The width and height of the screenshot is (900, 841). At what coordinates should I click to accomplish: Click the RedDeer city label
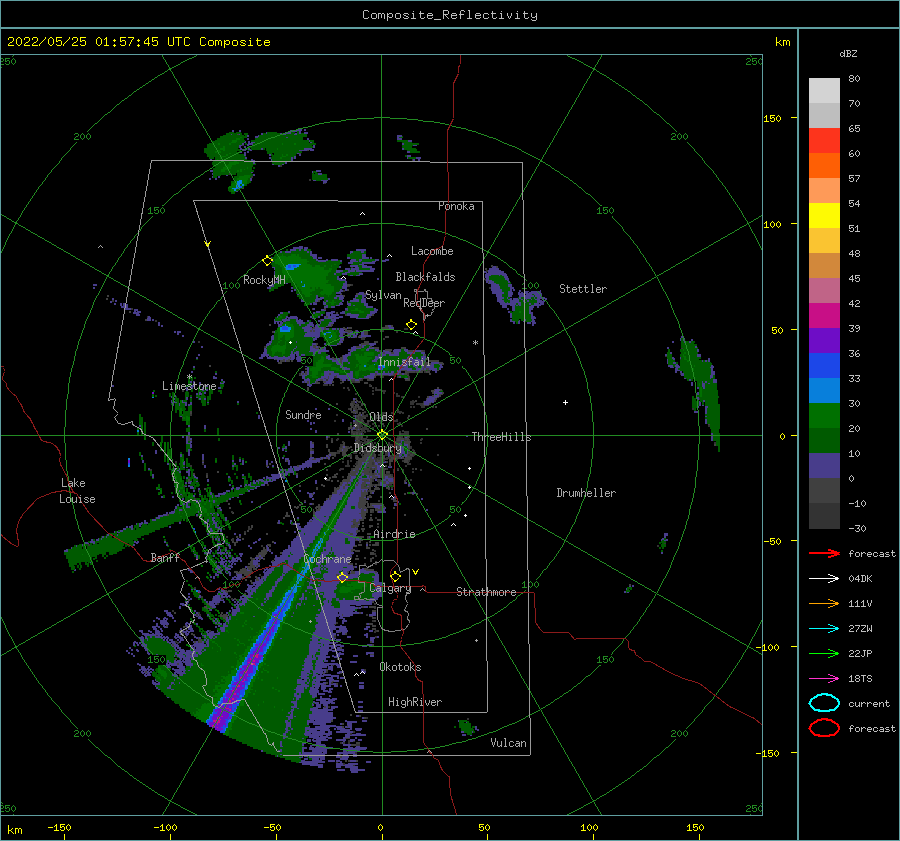click(x=424, y=303)
